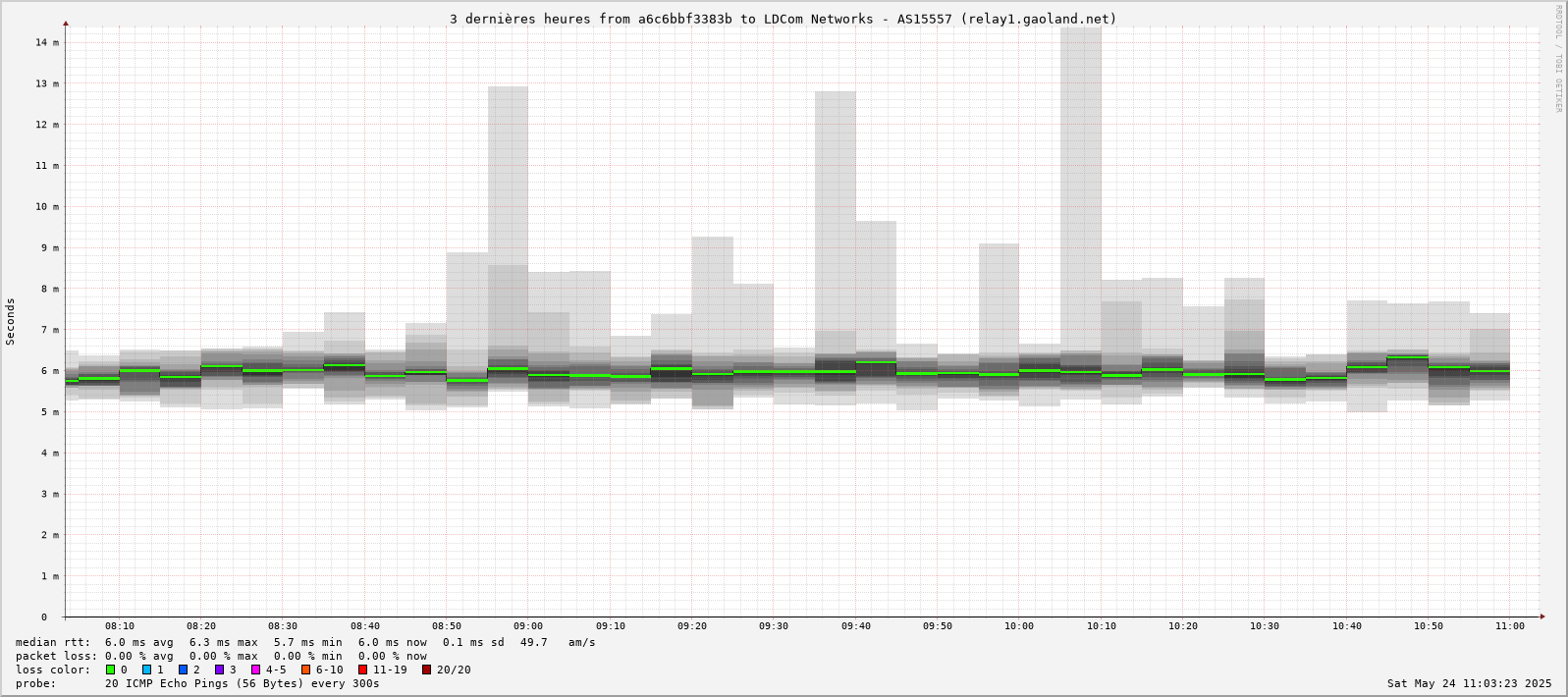Click the '13 m' y-axis value
This screenshot has height=697, width=1568.
click(47, 83)
